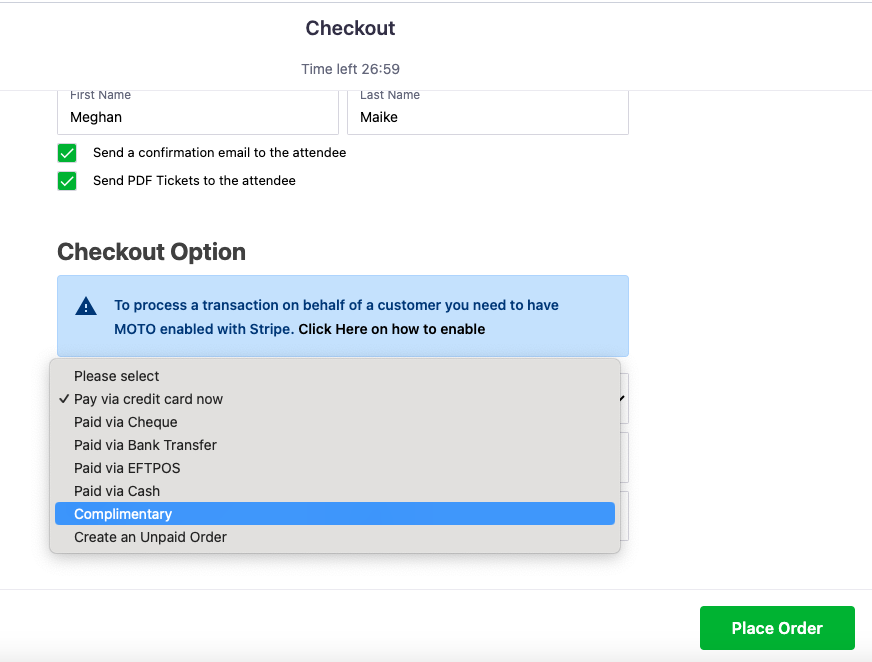The image size is (872, 662).
Task: Click the Last Name field containing Maike
Action: [488, 112]
